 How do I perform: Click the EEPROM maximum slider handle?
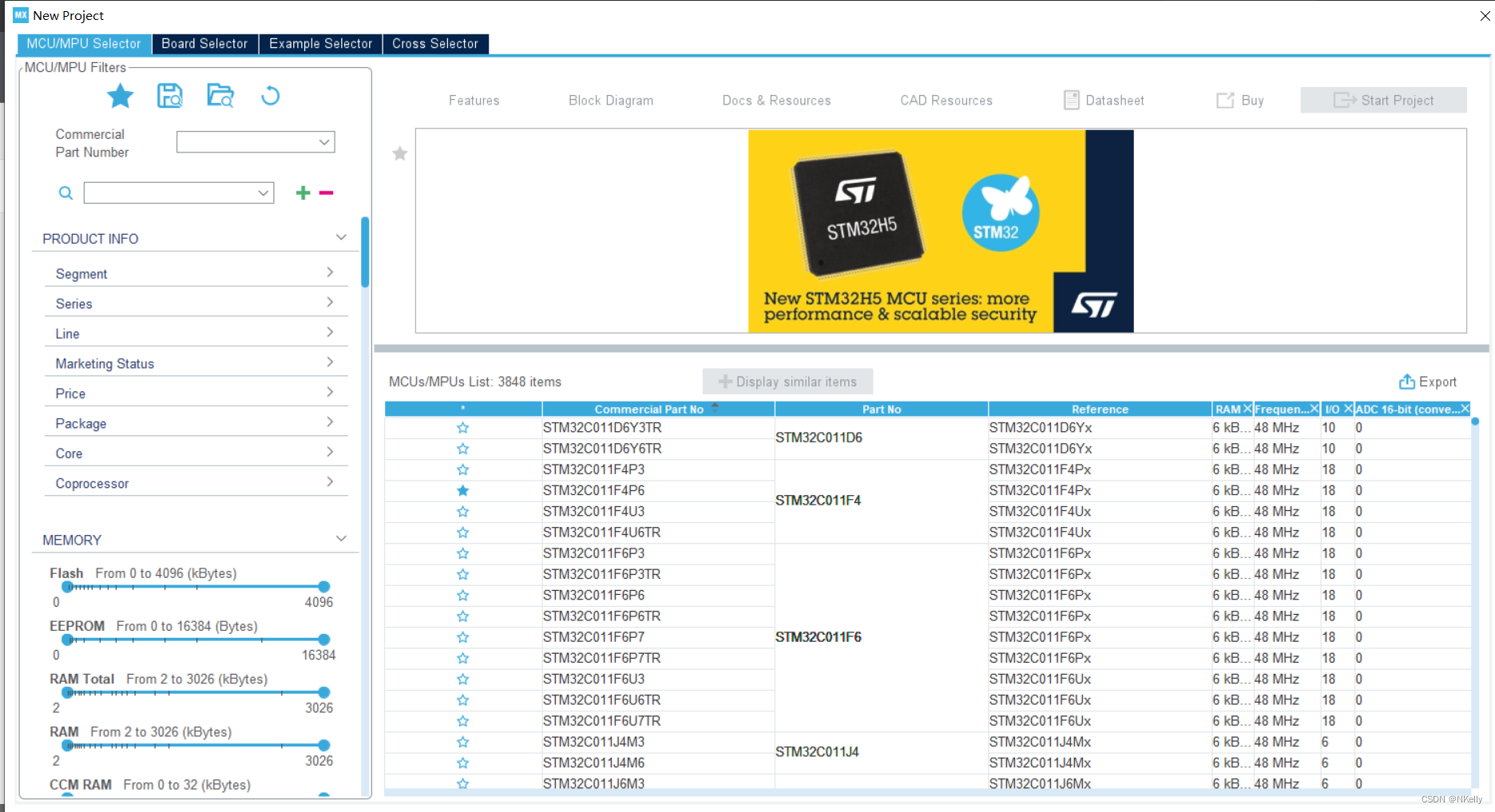coord(323,640)
